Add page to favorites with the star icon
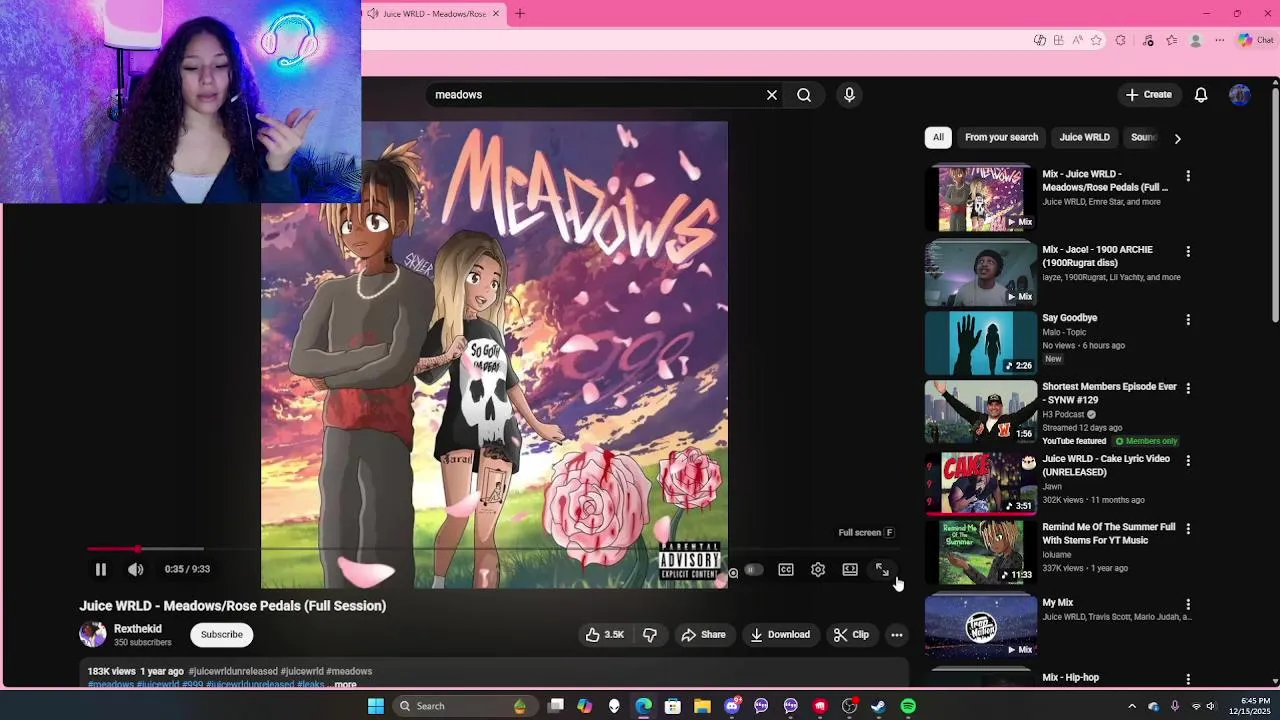 (1096, 40)
